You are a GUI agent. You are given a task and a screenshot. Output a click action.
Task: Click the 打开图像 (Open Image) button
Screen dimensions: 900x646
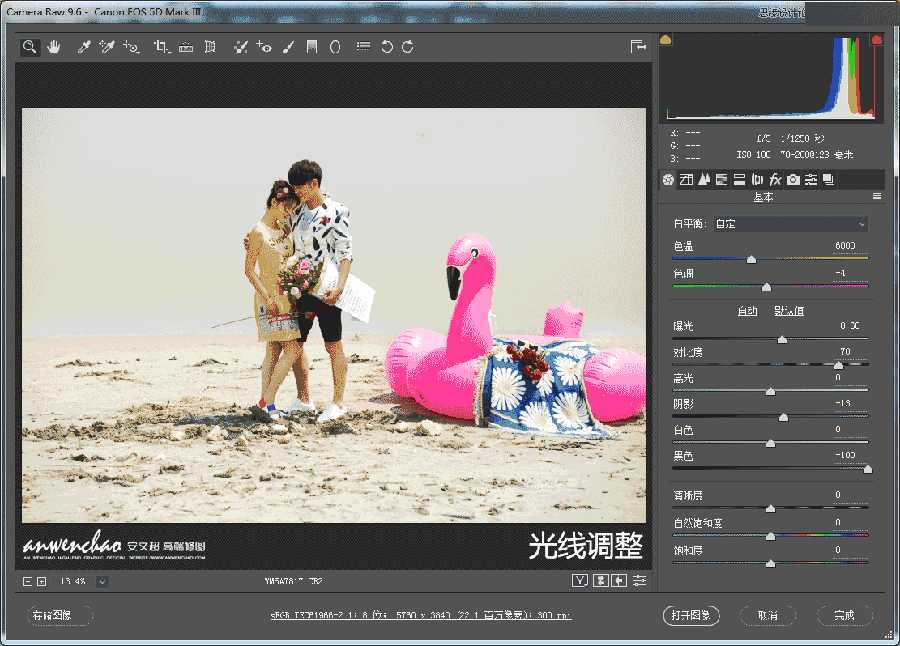[690, 615]
